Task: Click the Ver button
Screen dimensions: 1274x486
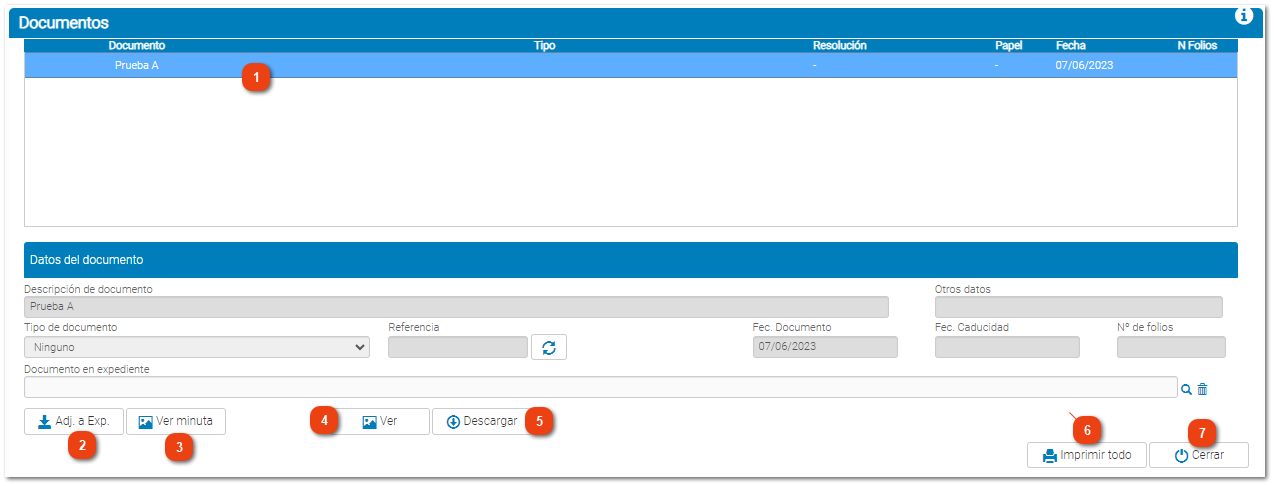Action: click(x=379, y=421)
